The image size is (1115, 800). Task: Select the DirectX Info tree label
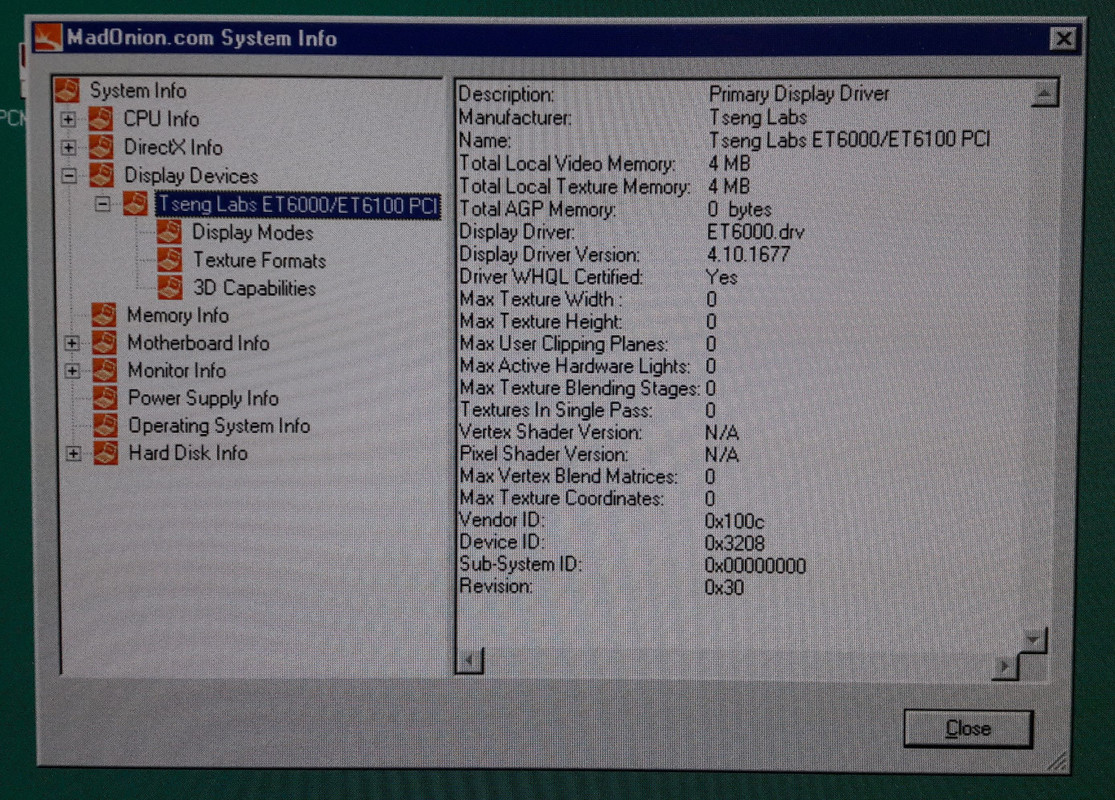tap(174, 147)
